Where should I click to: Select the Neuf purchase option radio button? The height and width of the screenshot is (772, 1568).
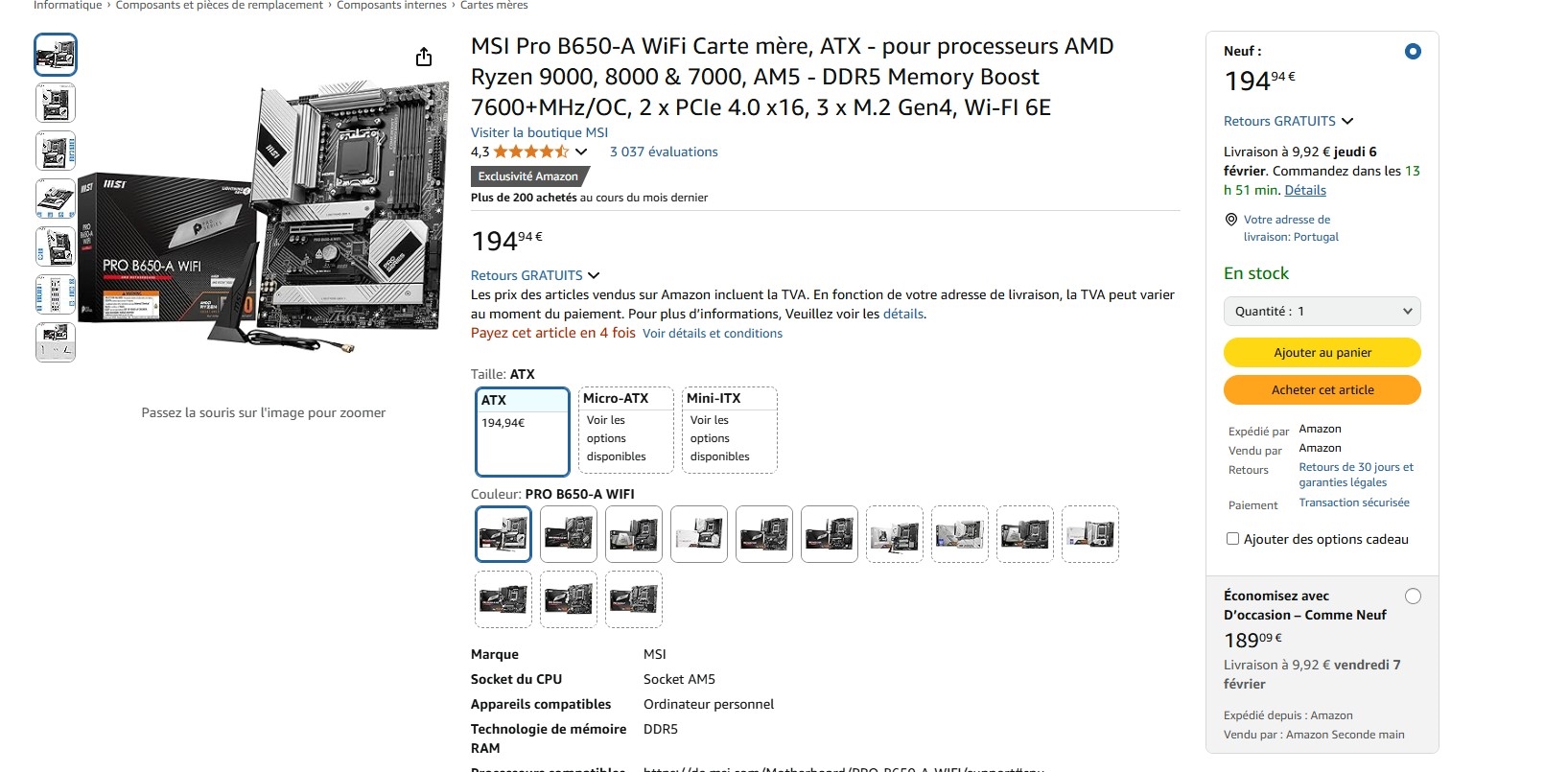pos(1413,52)
